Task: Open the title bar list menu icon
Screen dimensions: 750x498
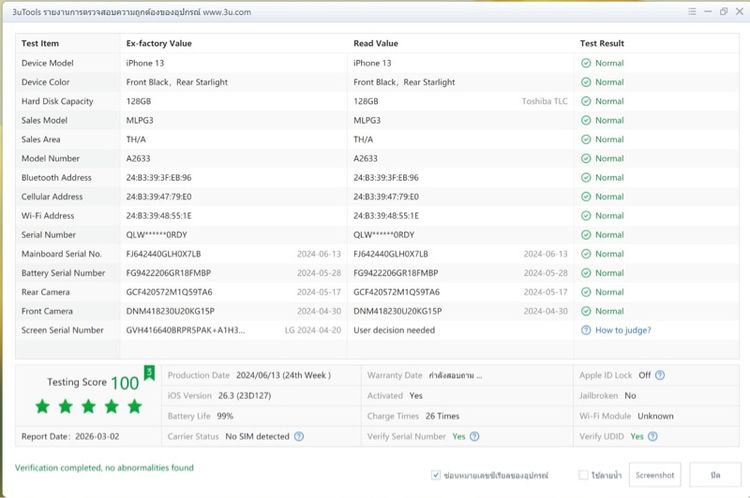Action: coord(692,11)
